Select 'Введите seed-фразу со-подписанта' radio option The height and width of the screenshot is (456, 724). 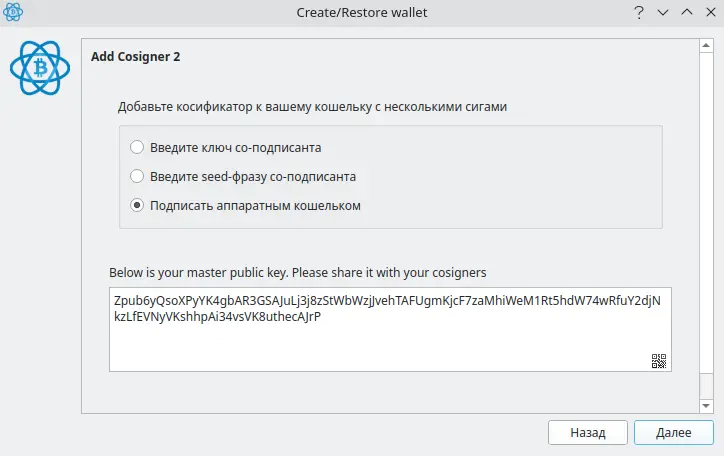coord(137,176)
